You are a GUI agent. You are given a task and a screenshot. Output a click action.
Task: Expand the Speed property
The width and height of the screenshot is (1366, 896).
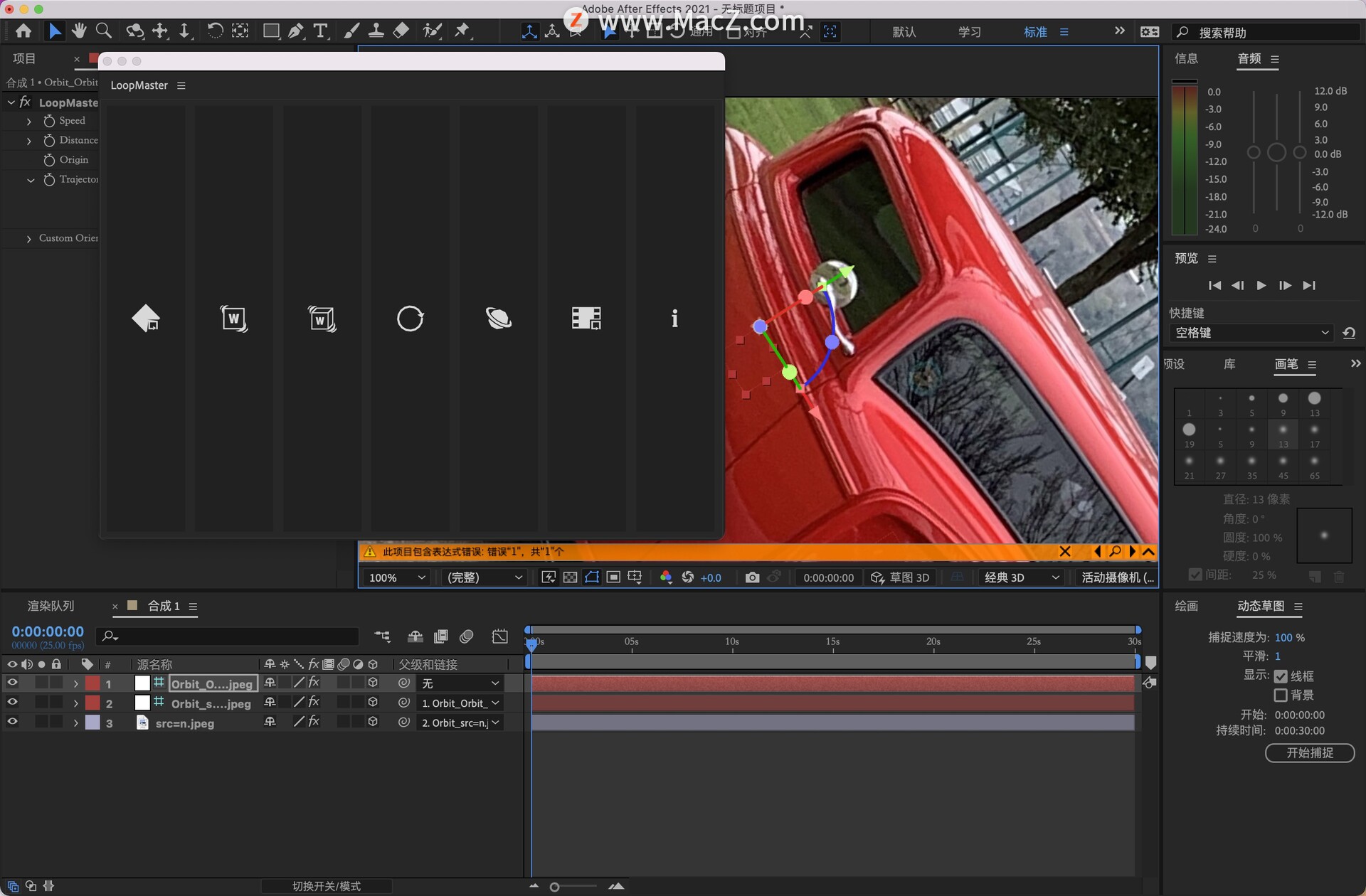[29, 122]
